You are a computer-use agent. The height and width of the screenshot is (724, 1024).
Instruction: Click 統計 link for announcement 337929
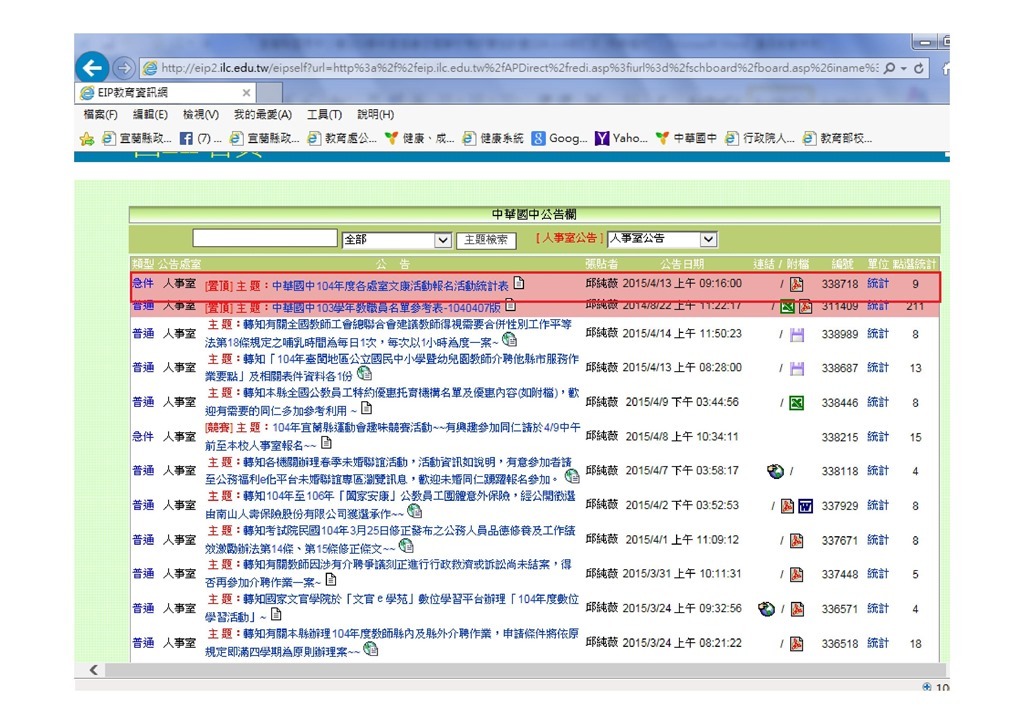878,505
